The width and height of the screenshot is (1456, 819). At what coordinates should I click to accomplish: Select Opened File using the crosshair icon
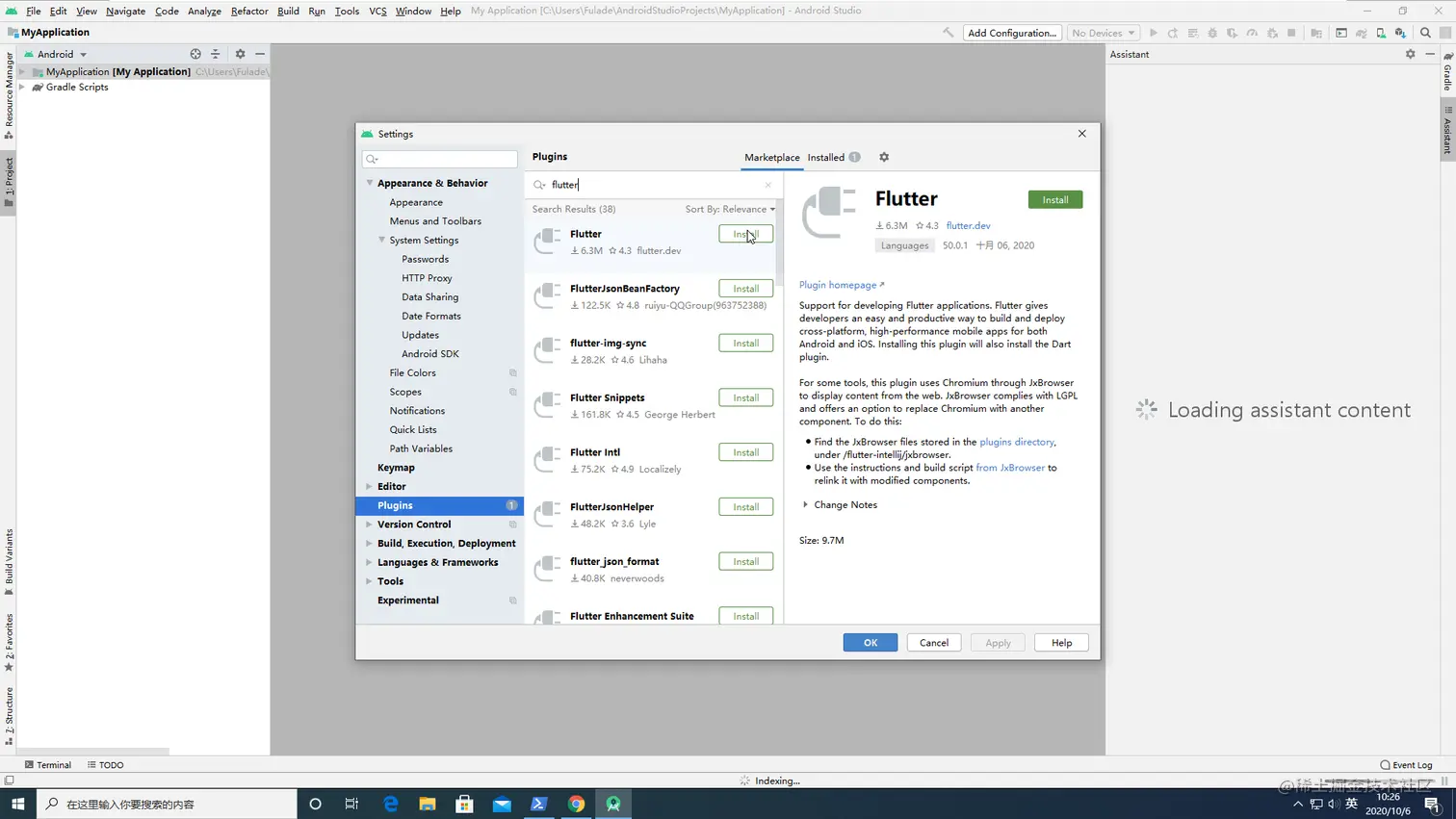[195, 54]
